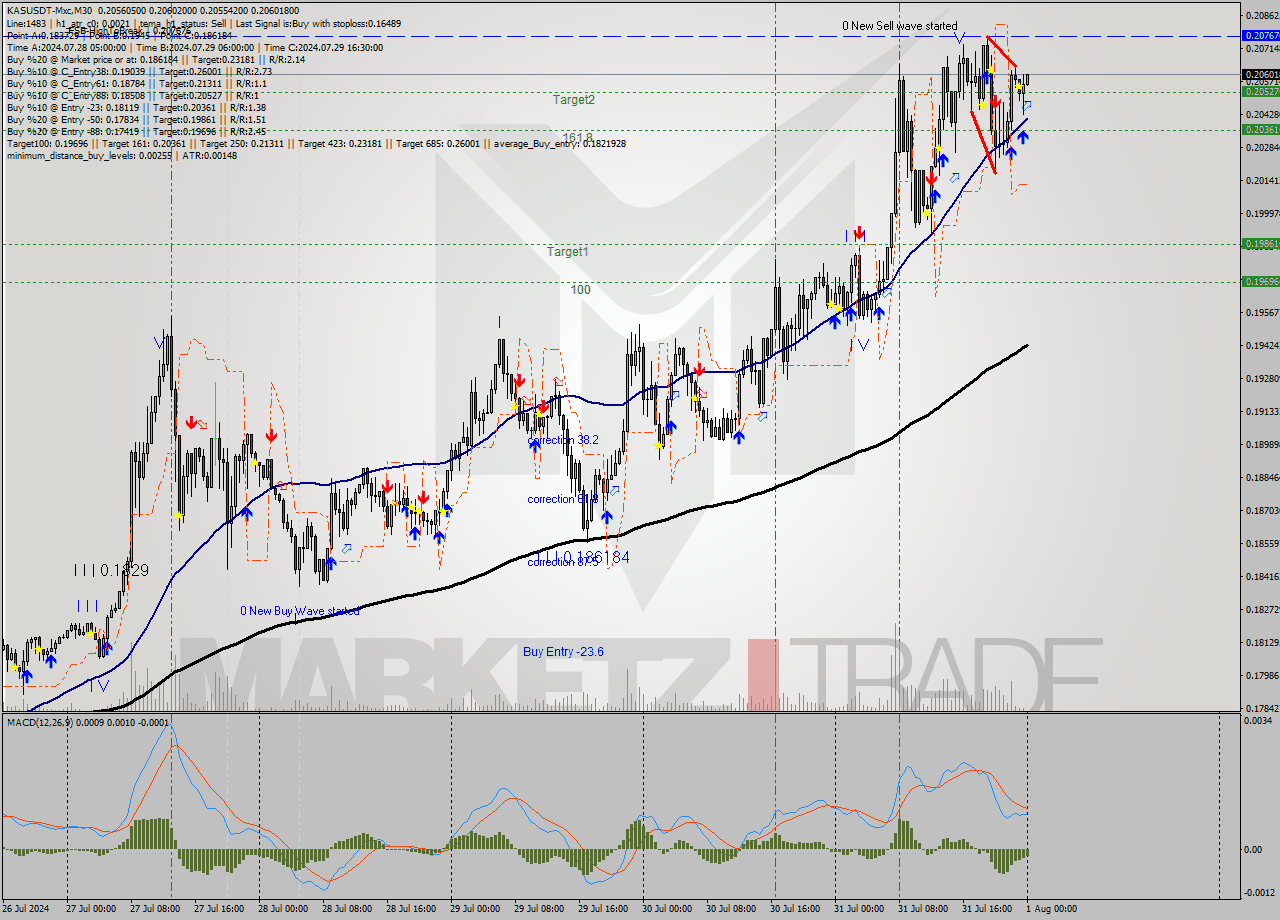The image size is (1280, 920).
Task: Click the 'Buy Entry -23.6' label
Action: click(x=563, y=652)
